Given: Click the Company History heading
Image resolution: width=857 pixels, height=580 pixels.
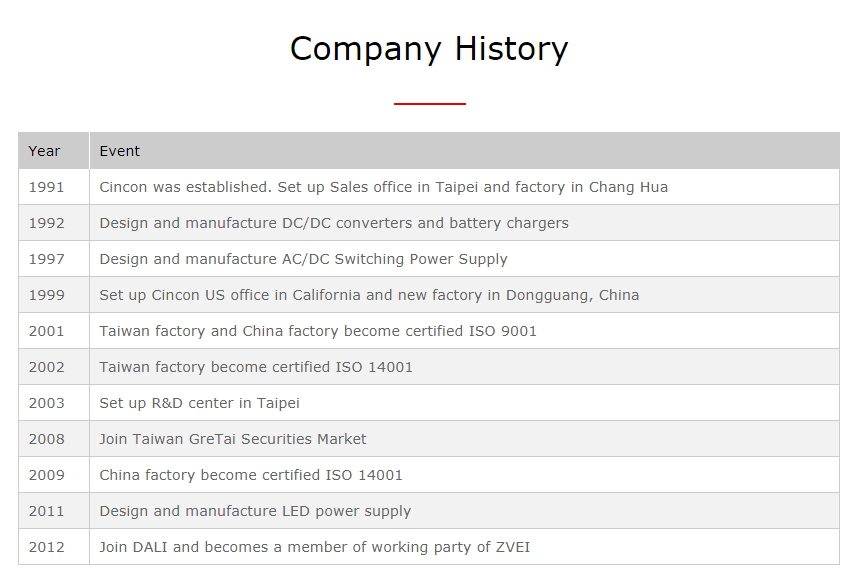Looking at the screenshot, I should tap(429, 49).
